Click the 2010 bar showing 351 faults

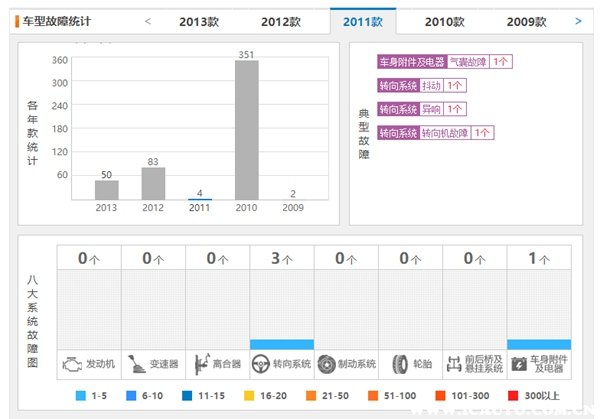246,130
